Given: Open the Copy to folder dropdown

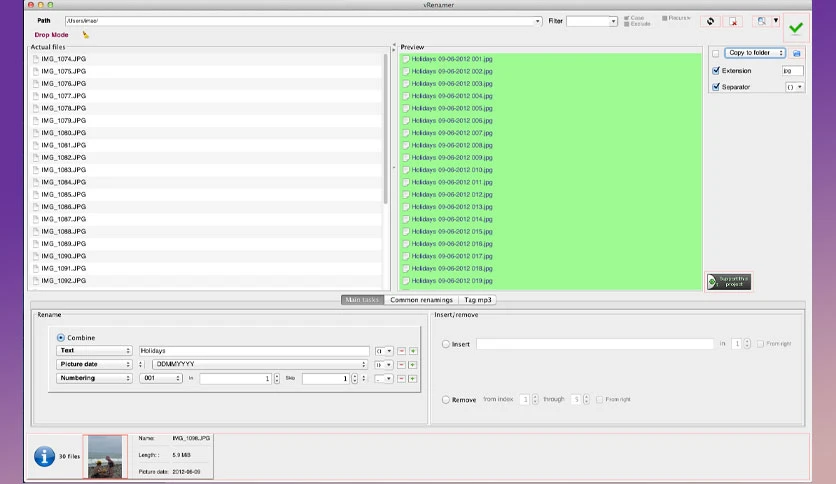Looking at the screenshot, I should point(754,53).
